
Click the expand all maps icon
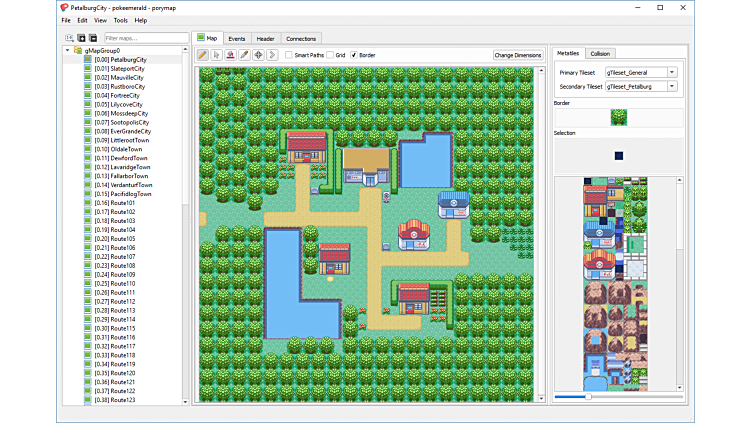[81, 38]
